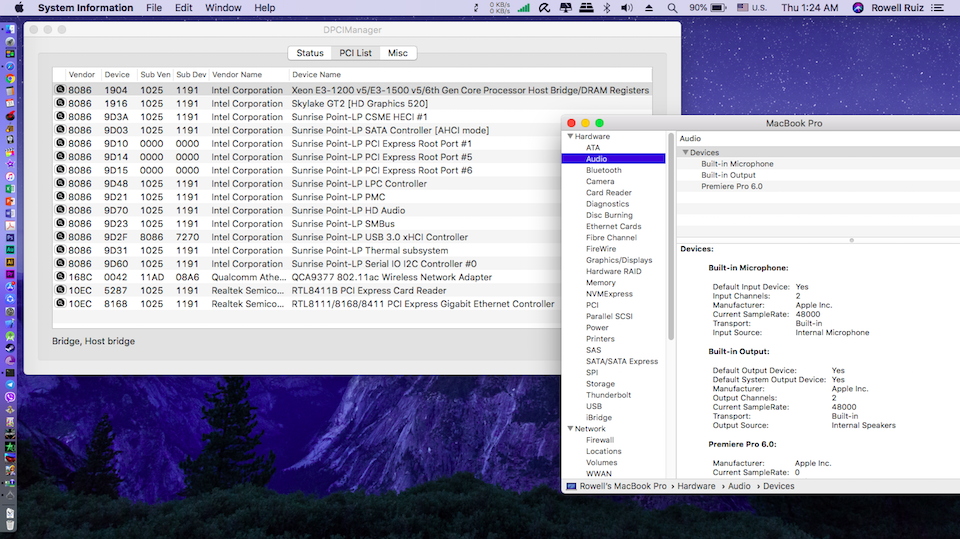This screenshot has height=539, width=960.
Task: Select Graphics/Displays in the sidebar
Action: click(x=619, y=260)
